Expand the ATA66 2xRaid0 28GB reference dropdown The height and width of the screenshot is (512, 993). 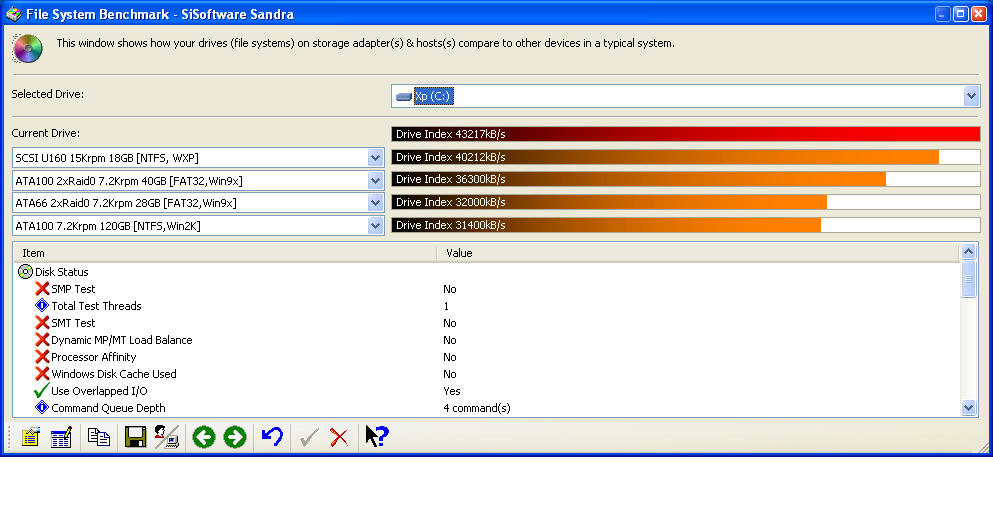(x=376, y=203)
